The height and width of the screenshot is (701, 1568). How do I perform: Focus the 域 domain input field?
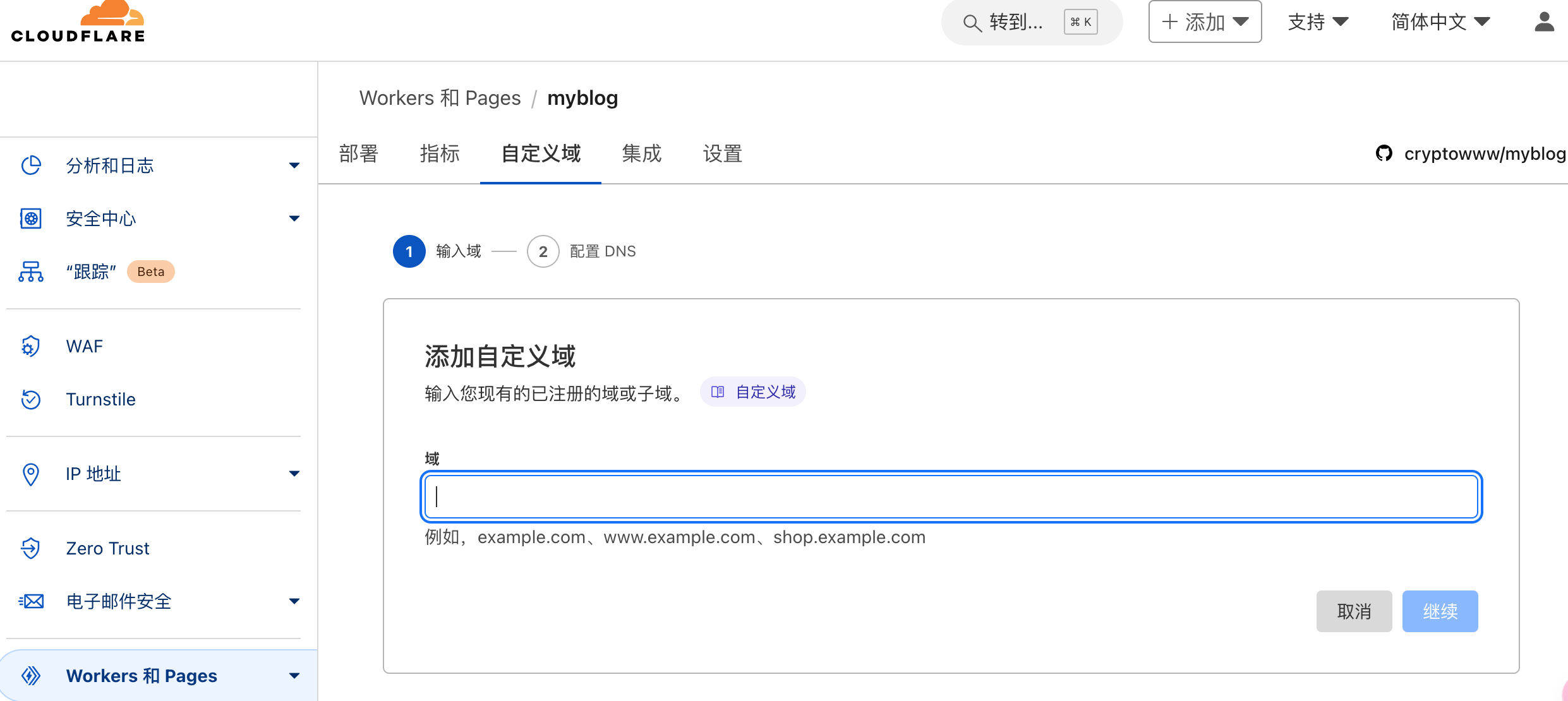pos(951,497)
